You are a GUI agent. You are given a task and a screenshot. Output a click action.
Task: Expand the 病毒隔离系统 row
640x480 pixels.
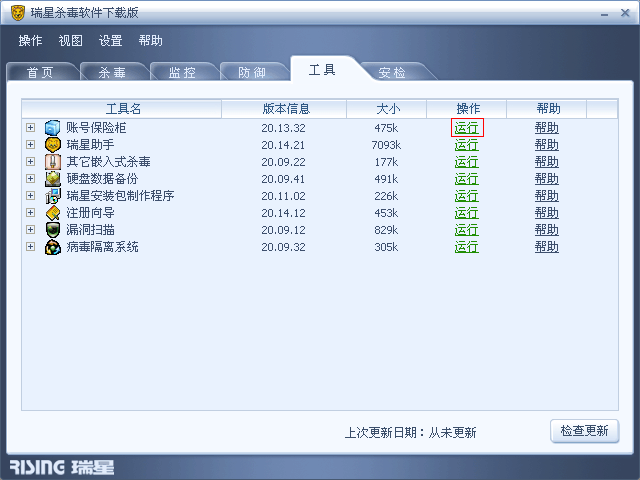(31, 247)
